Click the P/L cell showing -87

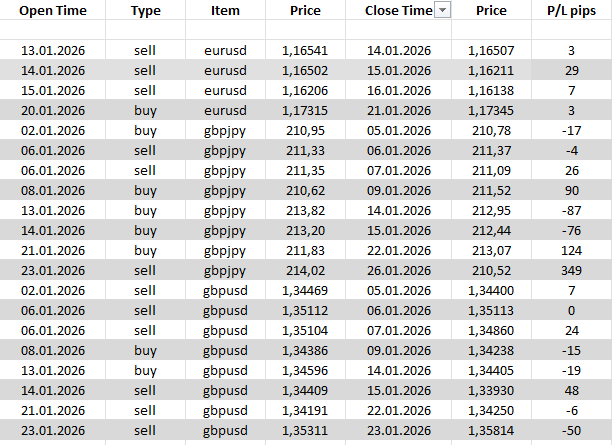(571, 208)
